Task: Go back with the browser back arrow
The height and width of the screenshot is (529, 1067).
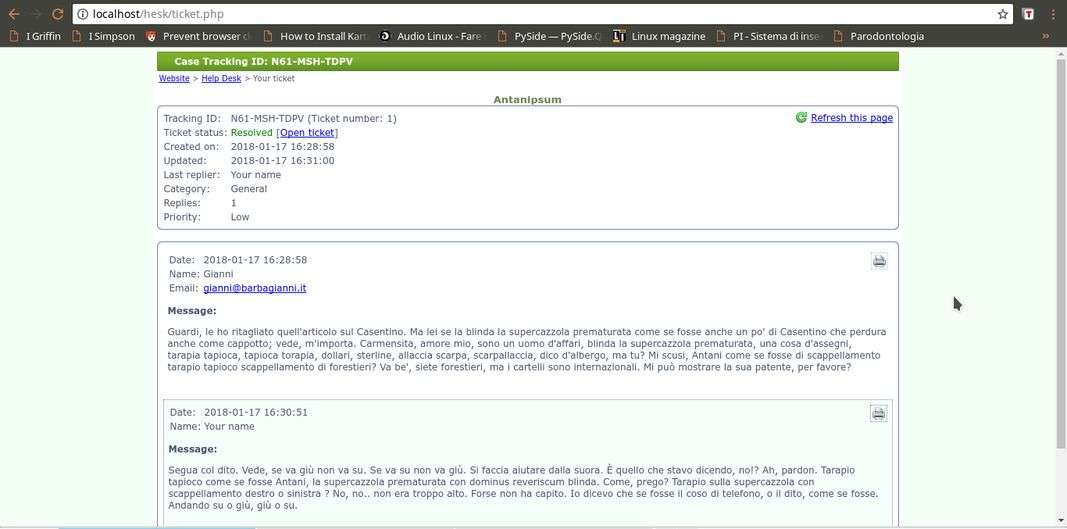Action: [x=14, y=14]
